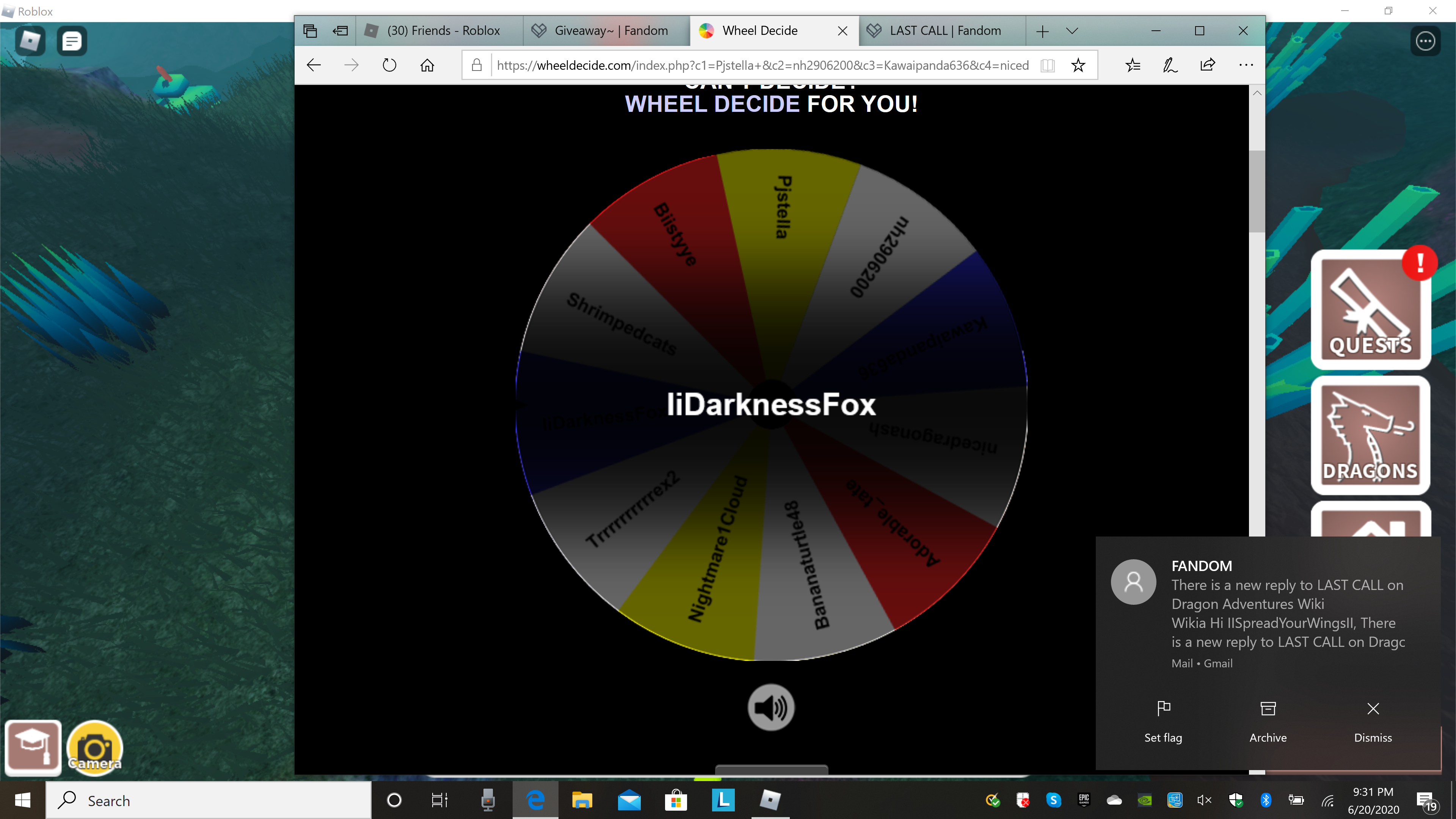Expand the tab preview chevron
Image resolution: width=1456 pixels, height=819 pixels.
1072,30
